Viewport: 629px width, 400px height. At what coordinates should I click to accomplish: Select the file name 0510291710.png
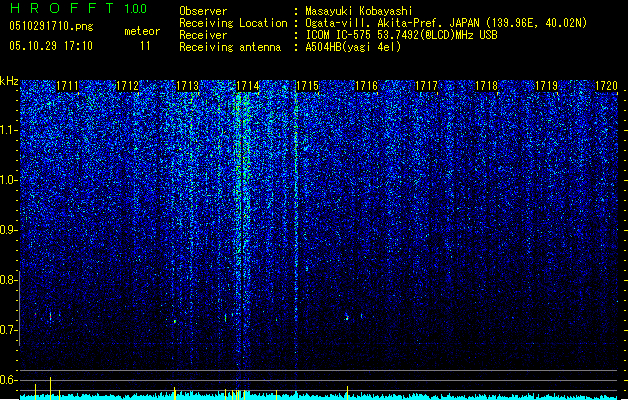point(51,26)
